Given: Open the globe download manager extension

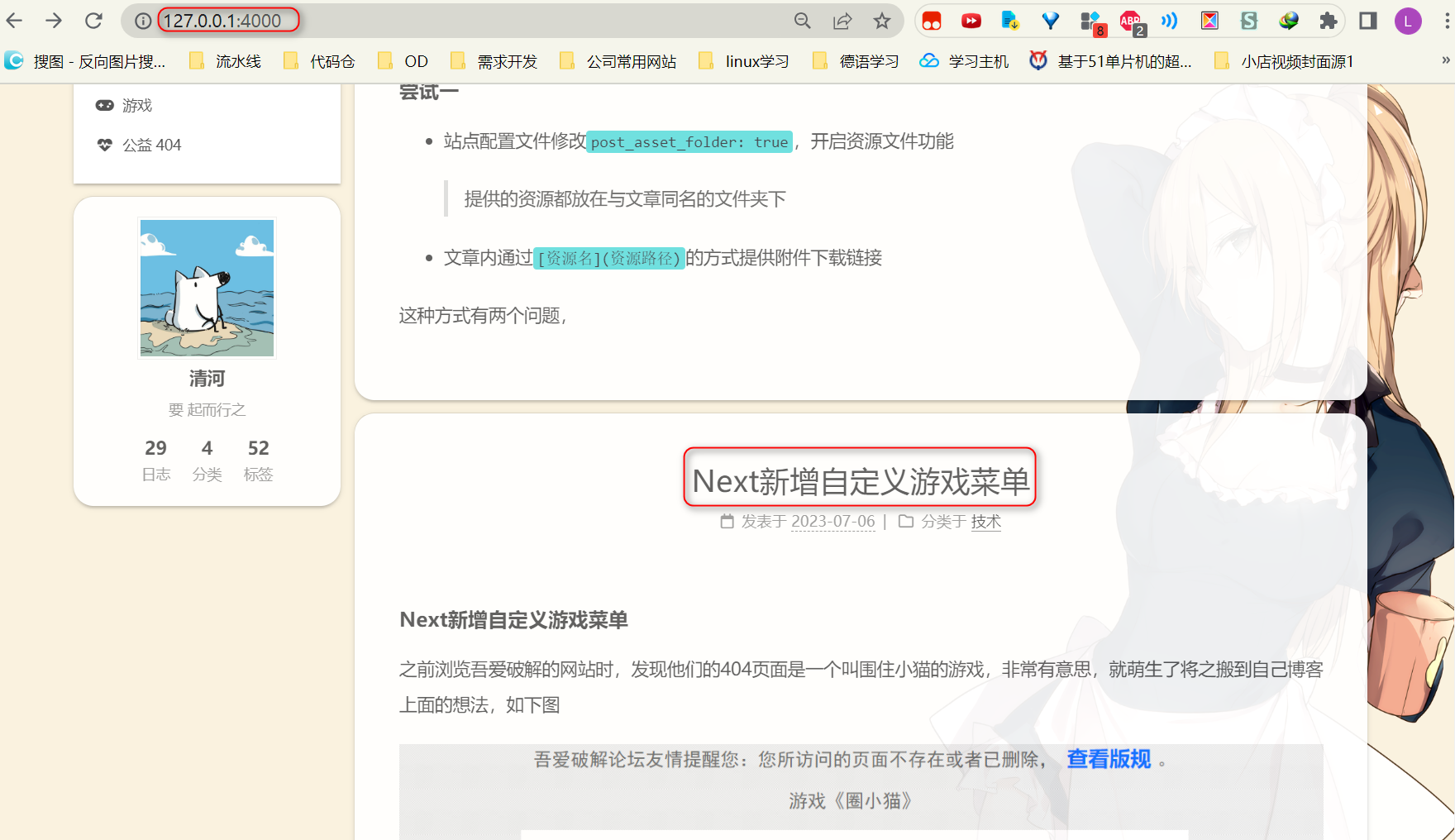Looking at the screenshot, I should [1289, 21].
